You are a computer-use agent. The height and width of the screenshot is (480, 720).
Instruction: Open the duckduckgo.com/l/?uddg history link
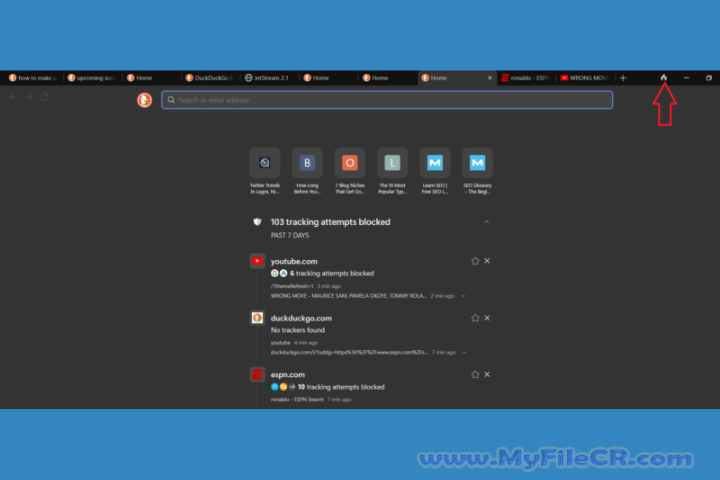(x=349, y=352)
